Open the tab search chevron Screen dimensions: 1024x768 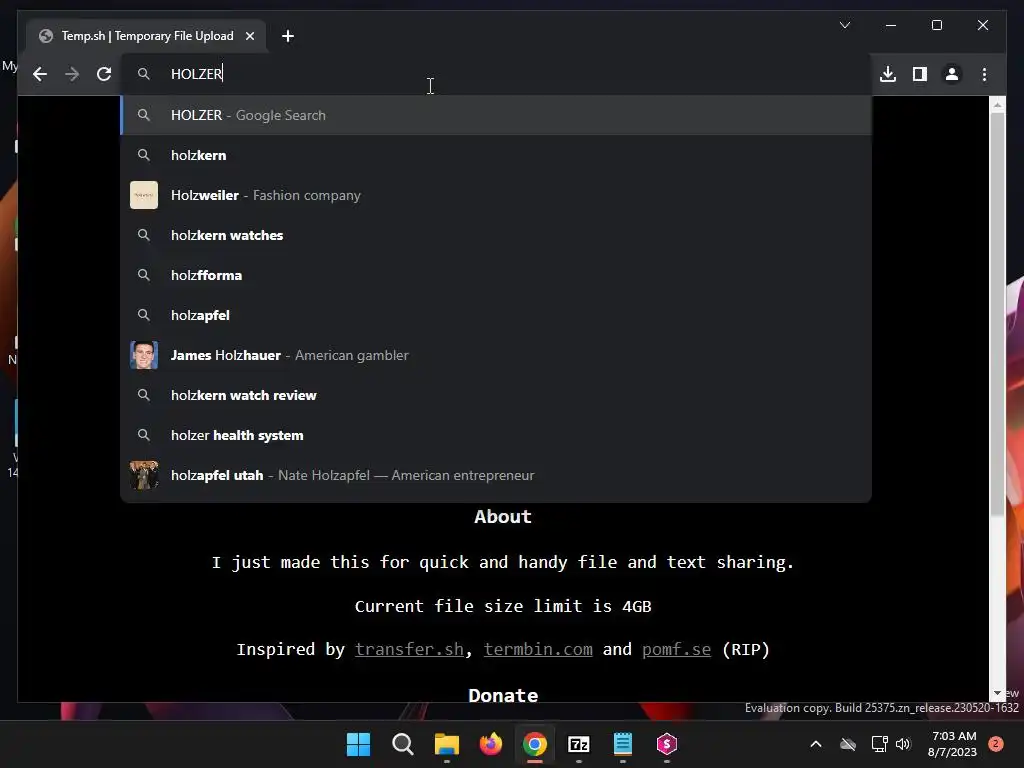[x=844, y=25]
